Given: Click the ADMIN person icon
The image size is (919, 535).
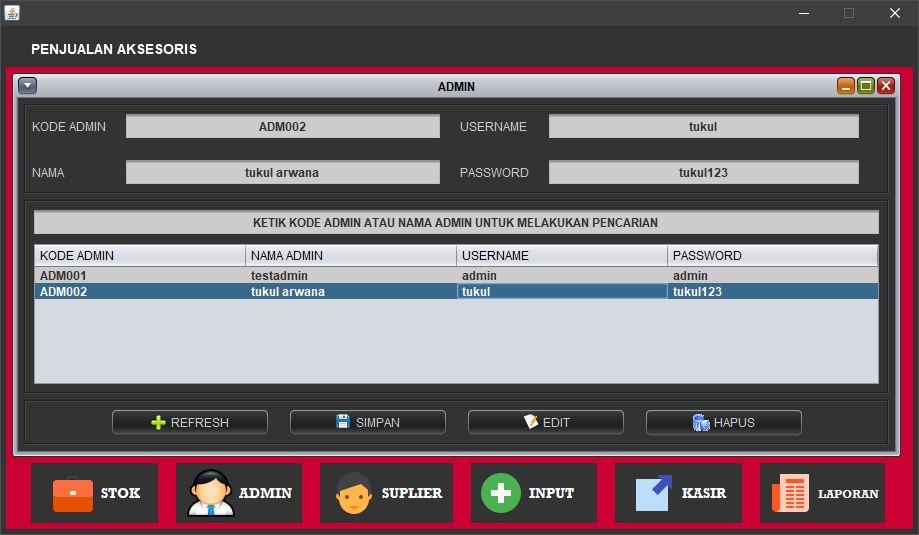Looking at the screenshot, I should click(x=211, y=493).
